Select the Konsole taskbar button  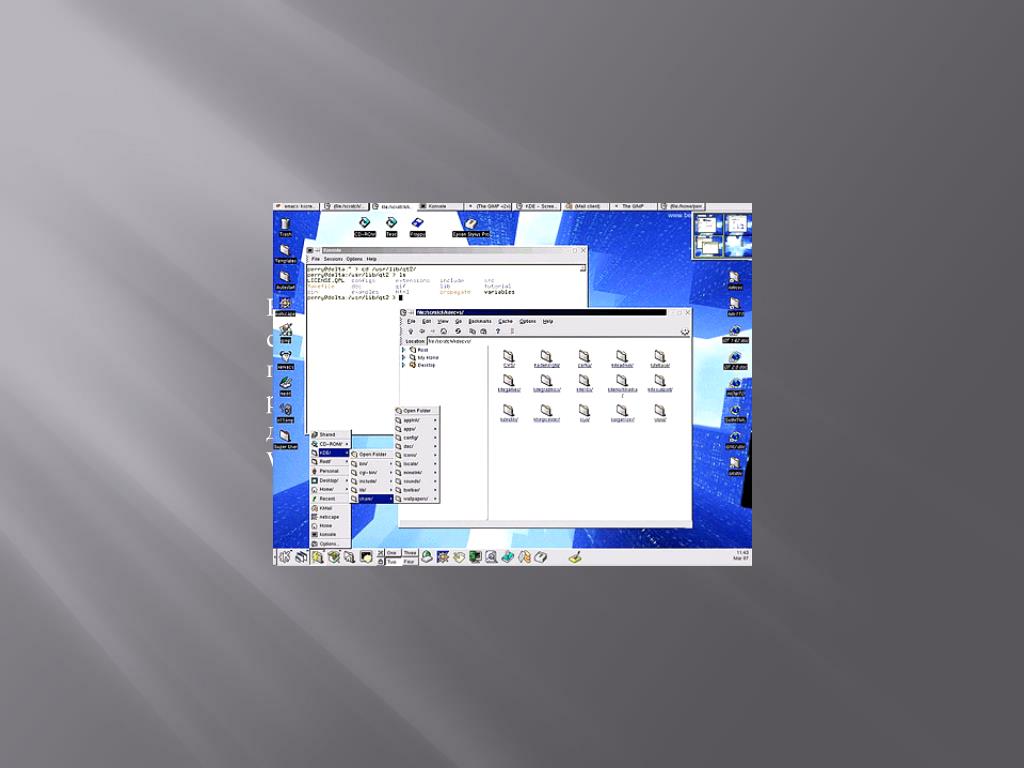(439, 206)
